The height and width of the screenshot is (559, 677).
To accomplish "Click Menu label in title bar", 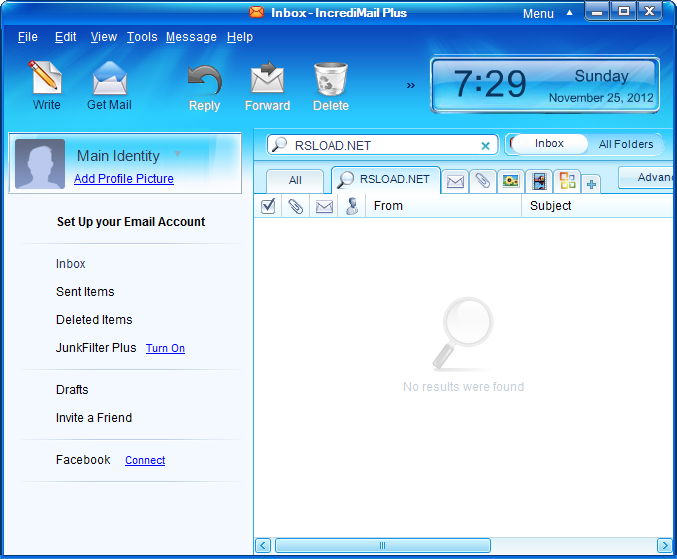I will [x=538, y=14].
